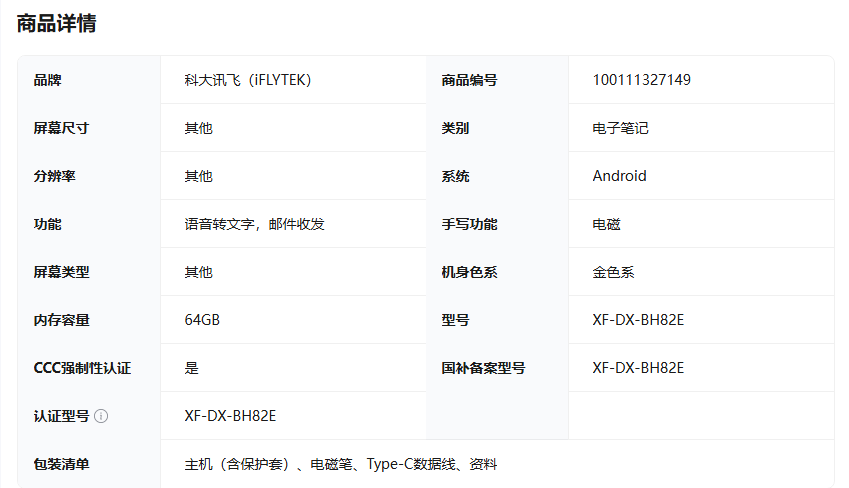Select product number 100111327149
The image size is (849, 488).
click(642, 80)
